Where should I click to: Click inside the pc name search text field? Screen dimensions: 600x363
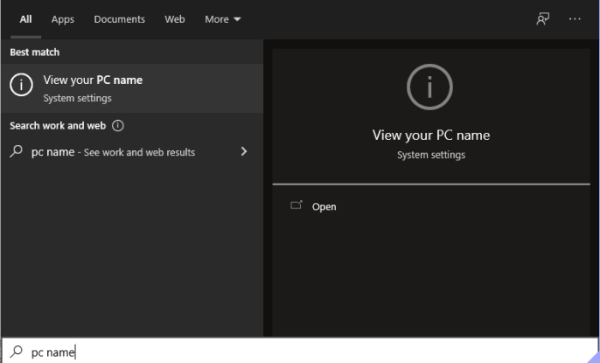300,351
